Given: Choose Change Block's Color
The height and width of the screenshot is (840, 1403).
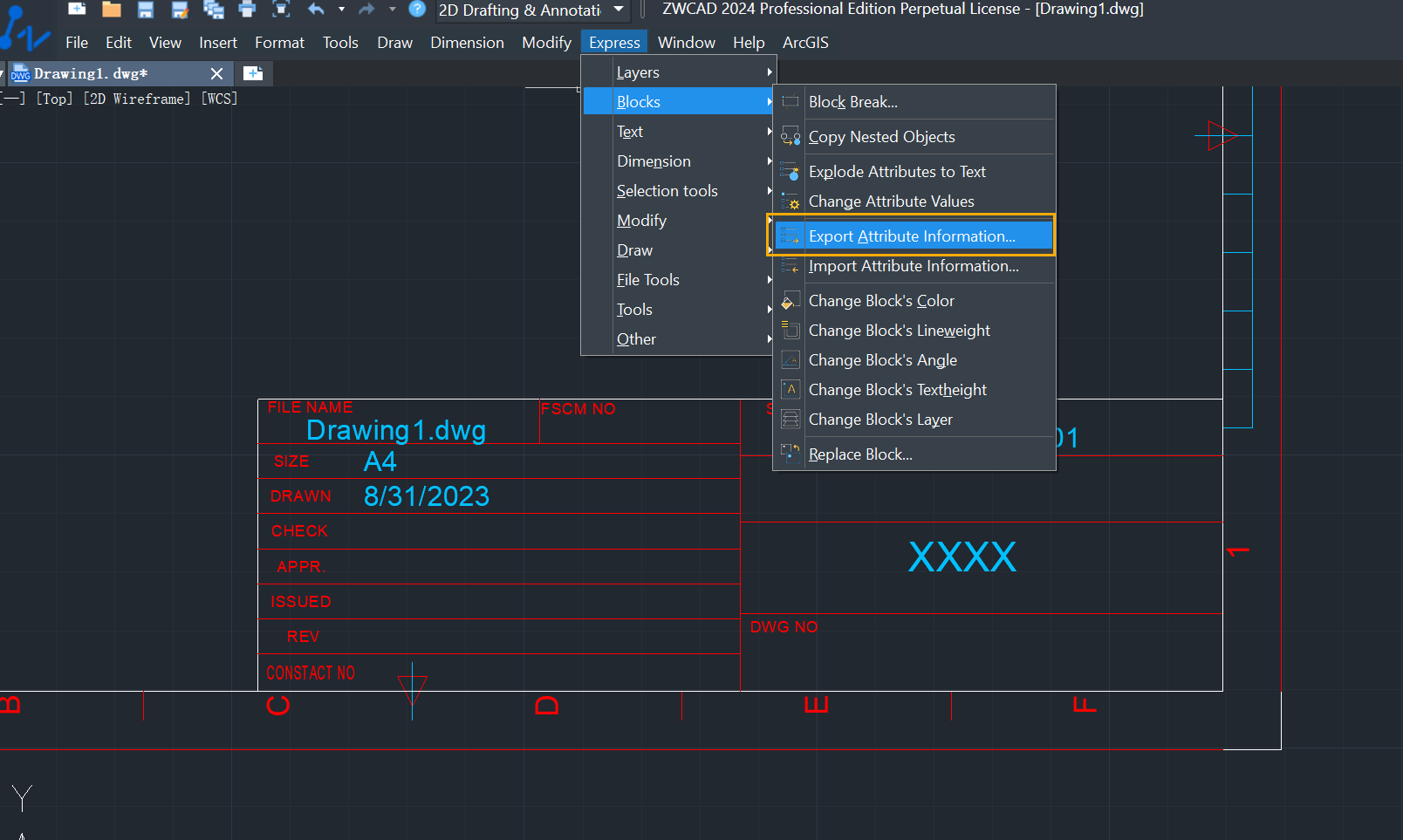Looking at the screenshot, I should [914, 301].
